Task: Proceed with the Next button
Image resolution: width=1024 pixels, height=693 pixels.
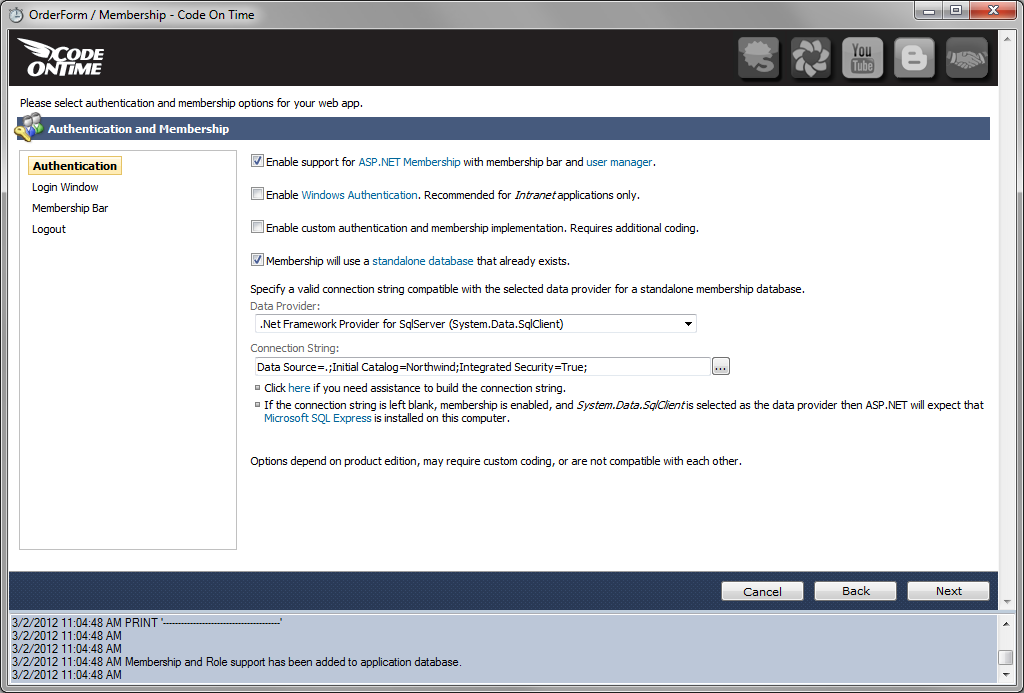Action: (948, 591)
